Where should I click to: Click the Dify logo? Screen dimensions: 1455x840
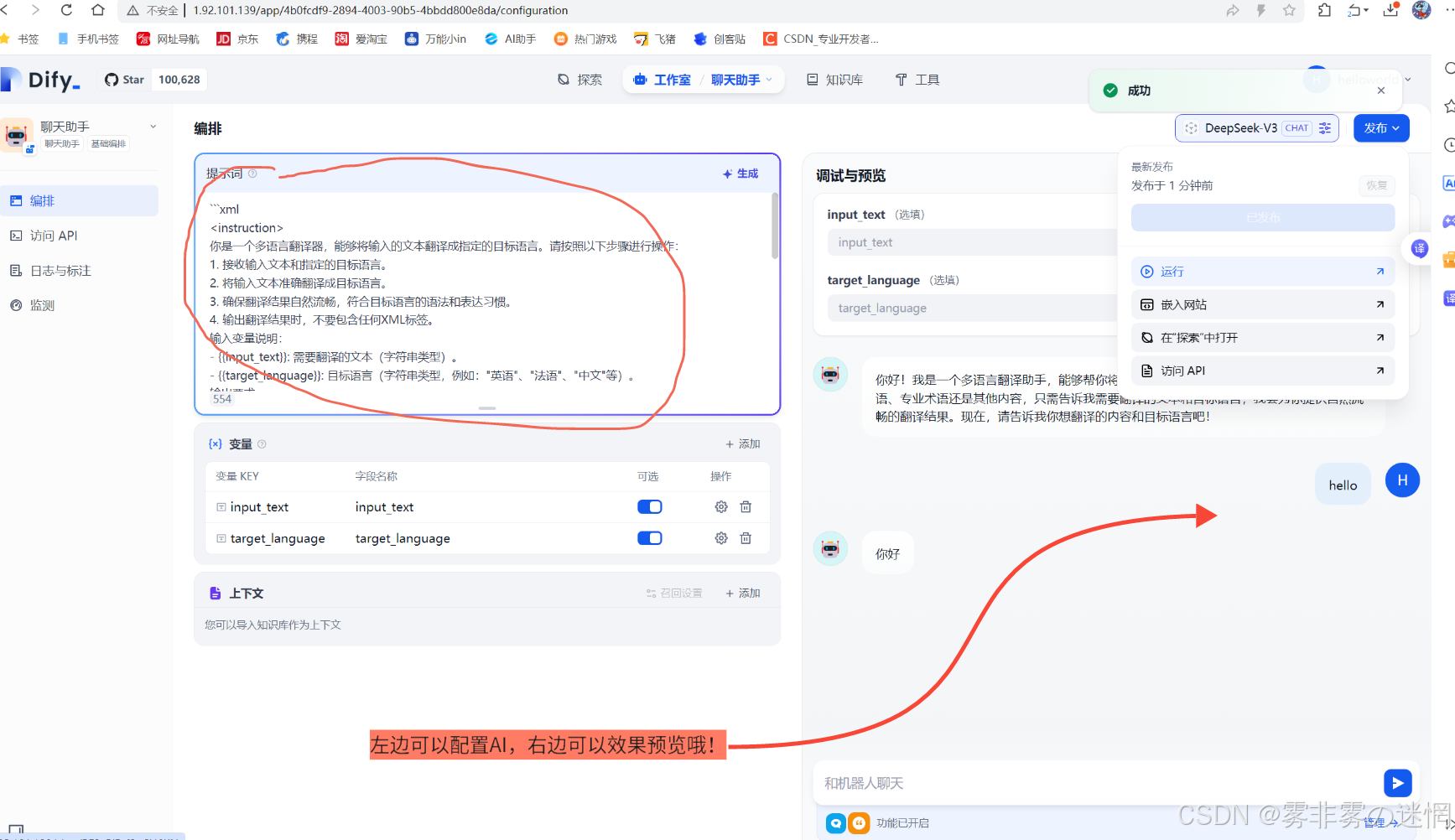[x=40, y=80]
